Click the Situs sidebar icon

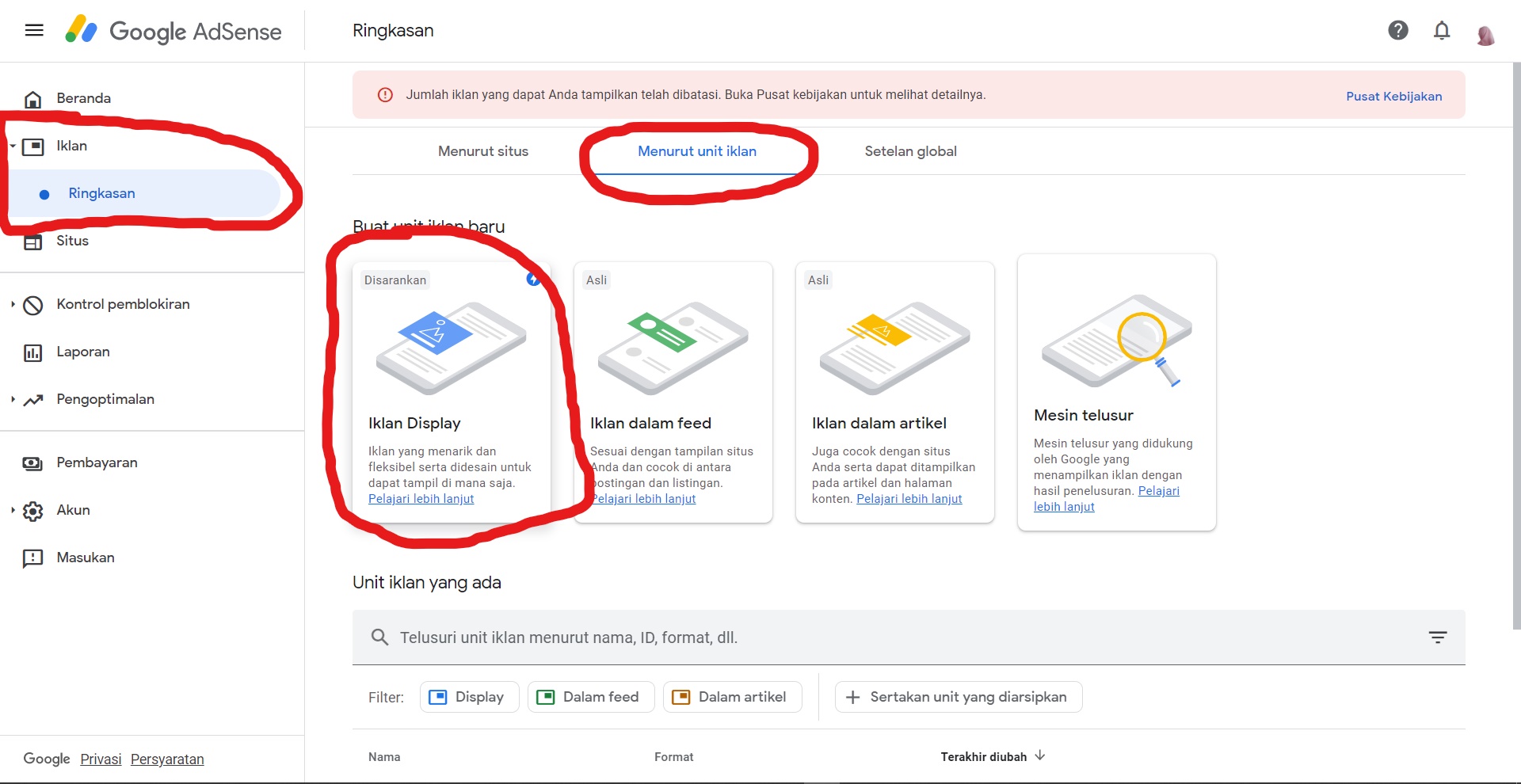click(32, 242)
